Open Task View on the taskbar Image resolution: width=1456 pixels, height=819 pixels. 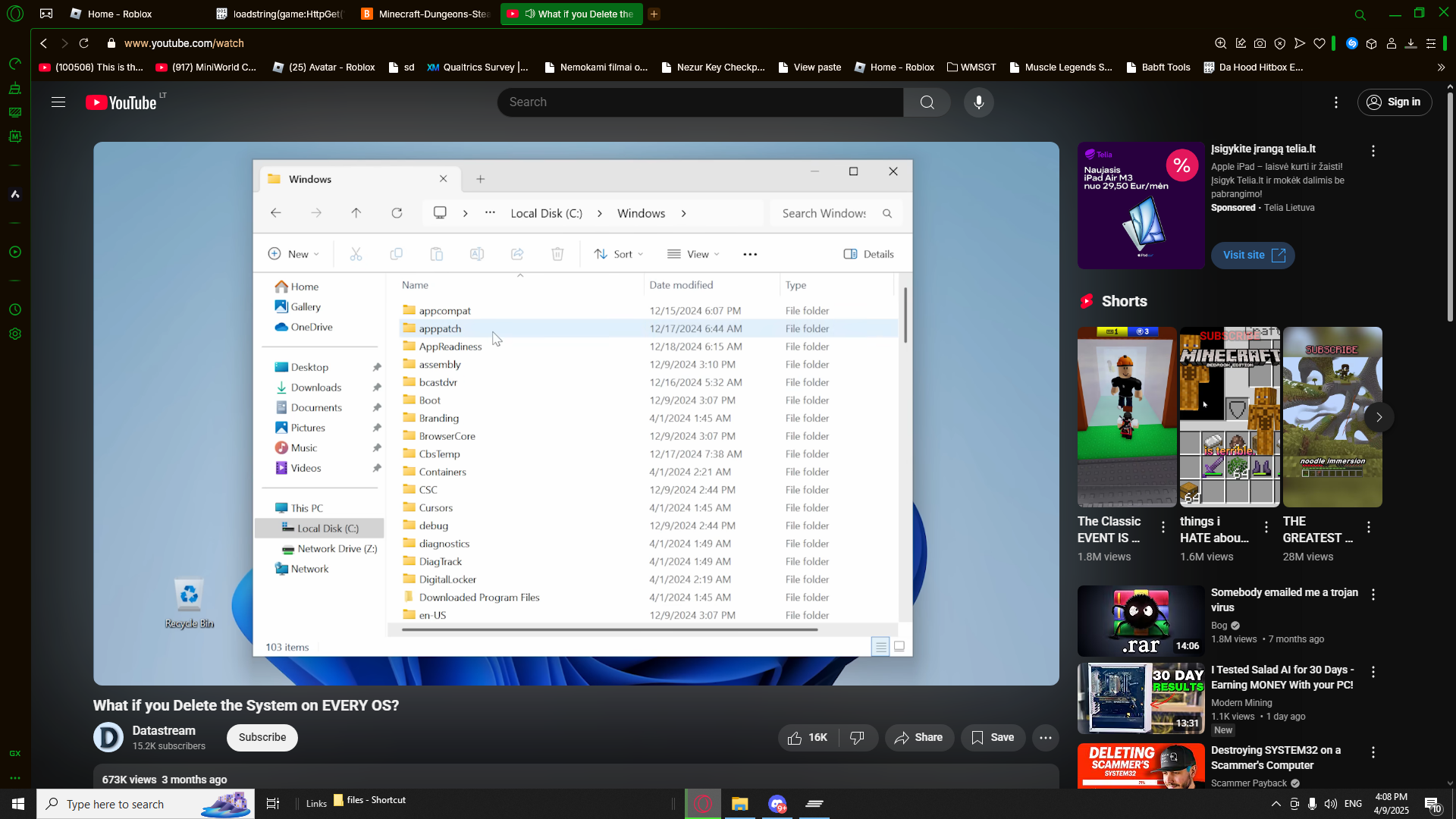pos(273,804)
